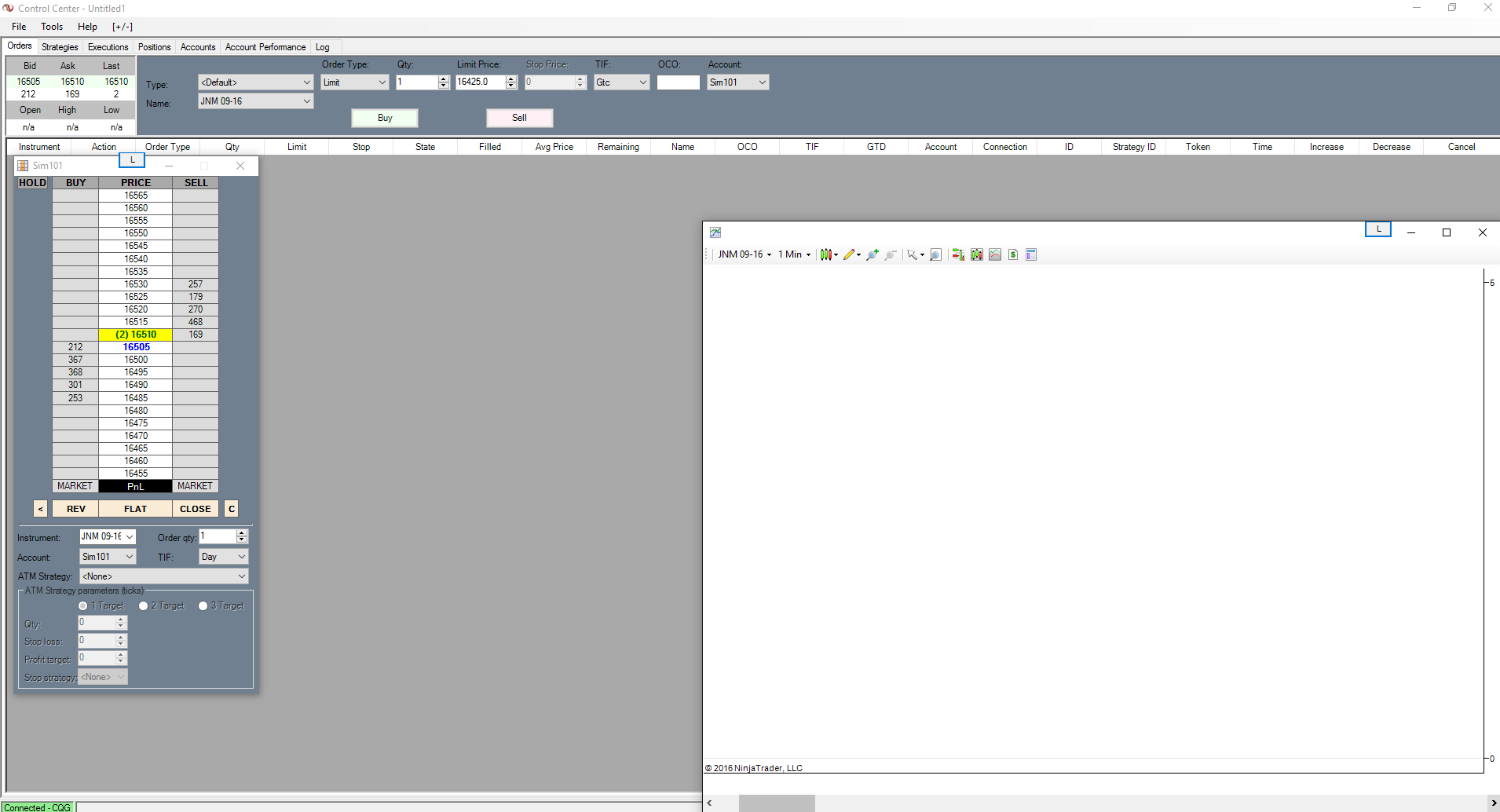Open data series candlestick box icon
This screenshot has width=1500, height=812.
pos(977,254)
